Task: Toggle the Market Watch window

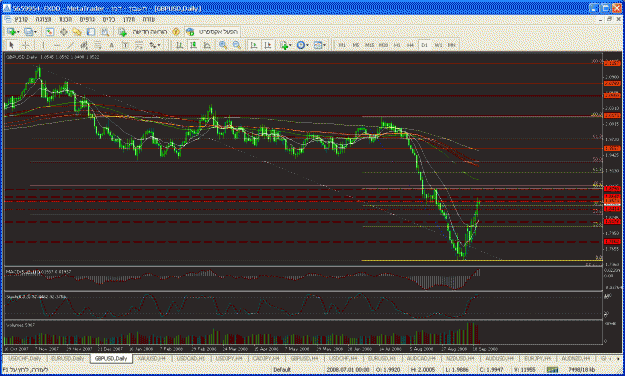Action: (x=49, y=32)
